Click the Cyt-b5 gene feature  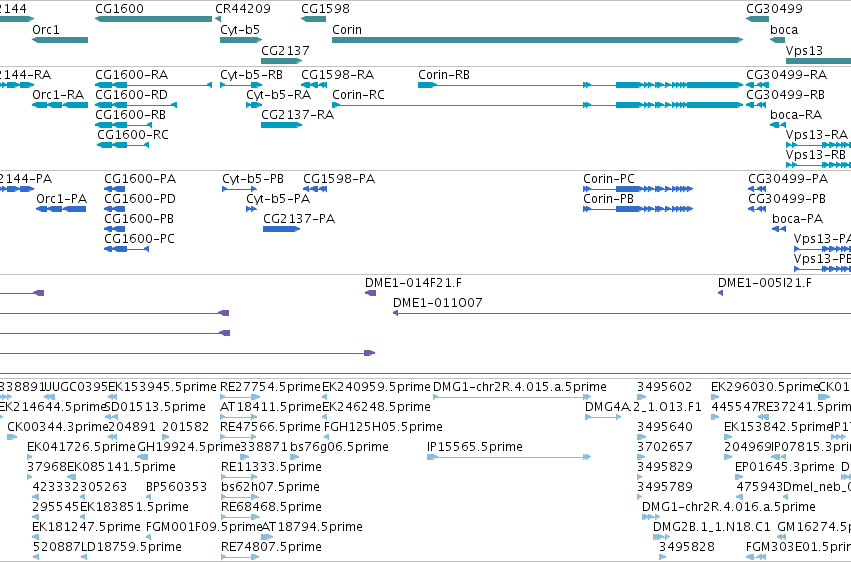click(x=241, y=40)
